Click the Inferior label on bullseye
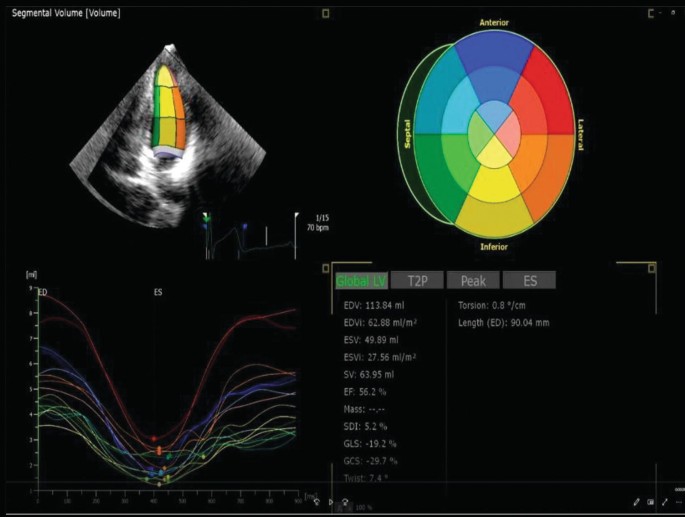 494,247
